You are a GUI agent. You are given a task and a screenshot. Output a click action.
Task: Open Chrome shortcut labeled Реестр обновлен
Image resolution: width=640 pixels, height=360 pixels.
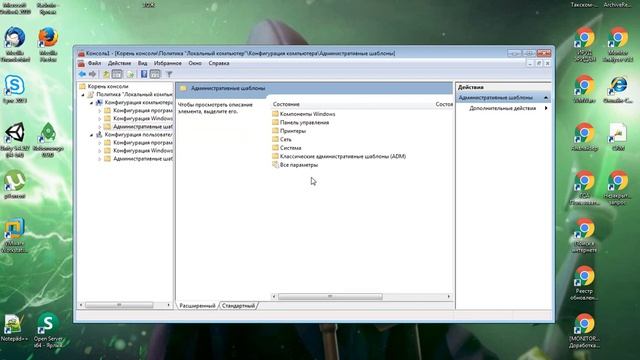click(x=584, y=283)
